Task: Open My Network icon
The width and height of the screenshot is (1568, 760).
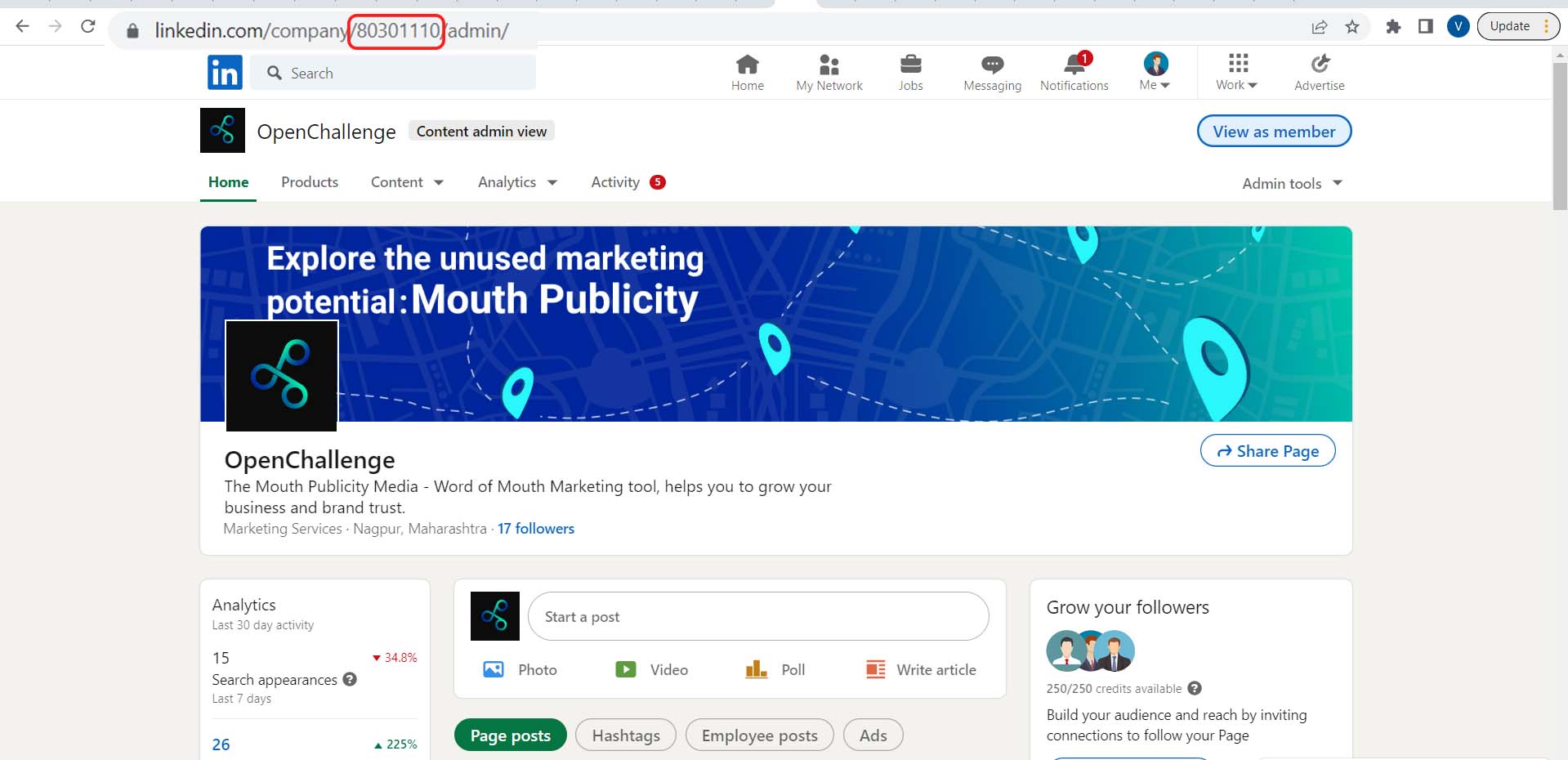Action: (829, 73)
